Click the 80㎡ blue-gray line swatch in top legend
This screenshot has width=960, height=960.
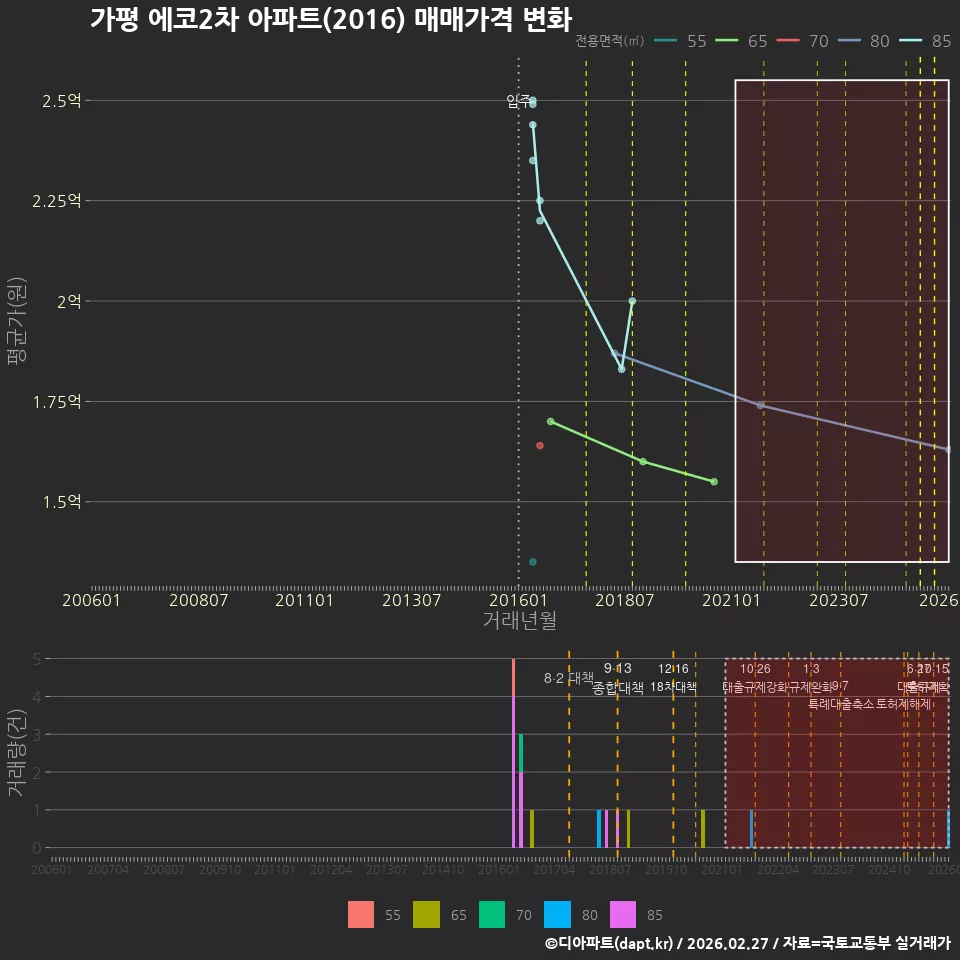tap(849, 40)
